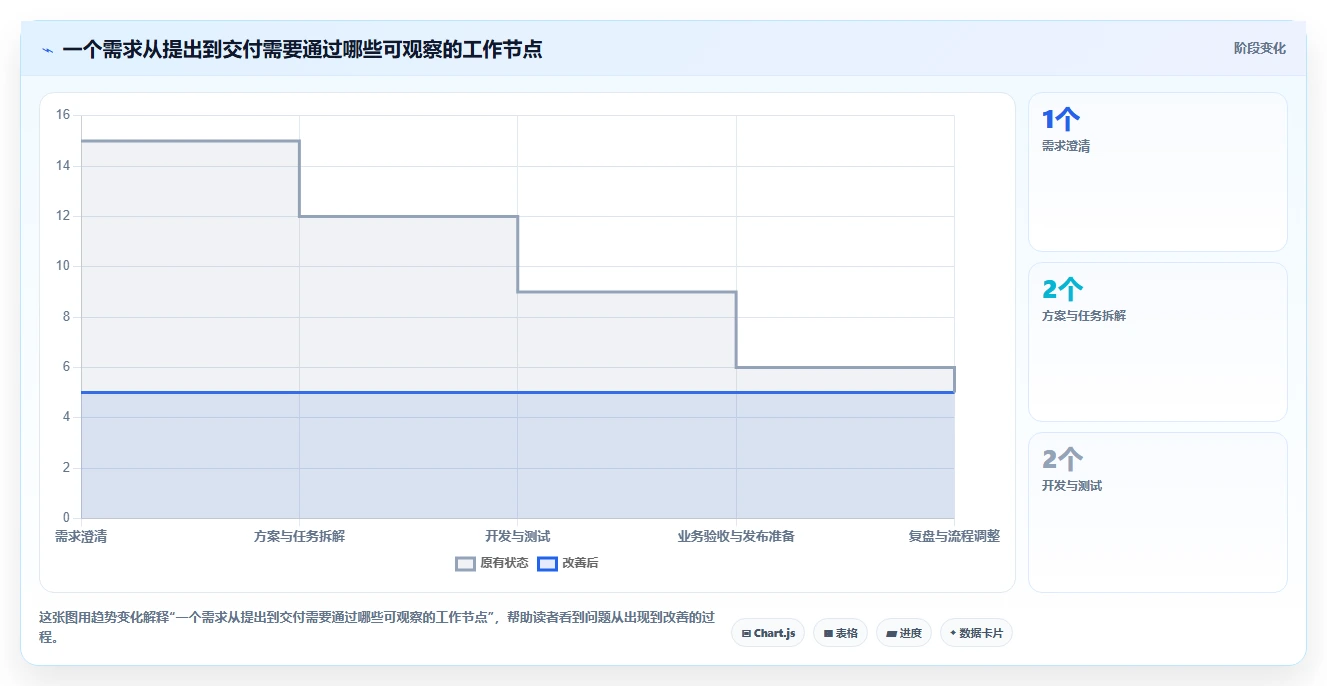Click the 需求澄清 x-axis label

pos(81,536)
